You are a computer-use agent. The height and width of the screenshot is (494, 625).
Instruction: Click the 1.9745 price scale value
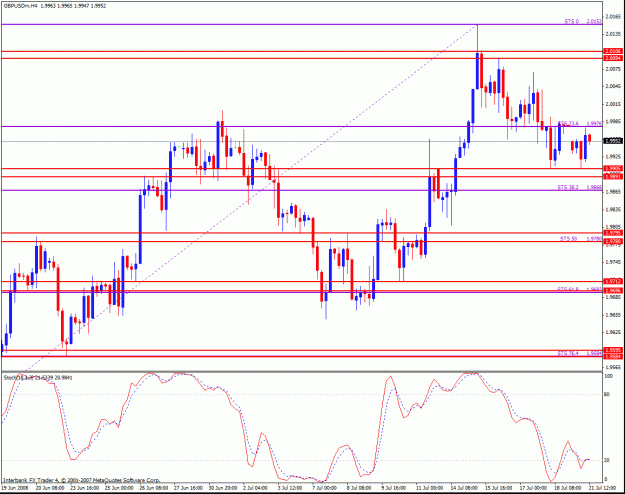click(x=613, y=262)
